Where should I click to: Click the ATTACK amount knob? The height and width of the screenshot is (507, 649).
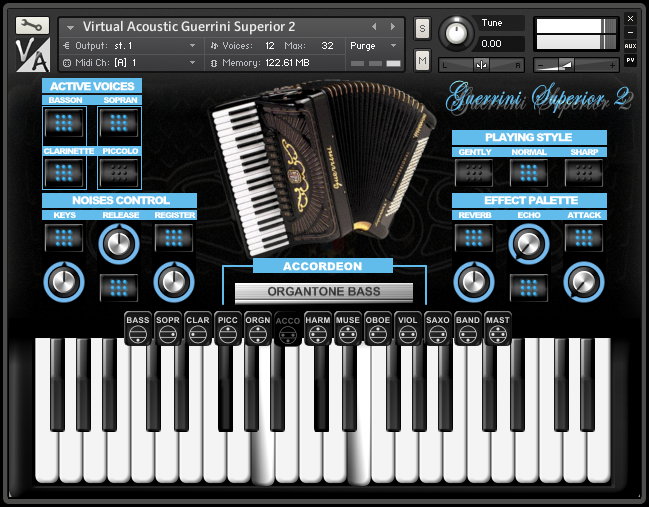[x=584, y=282]
